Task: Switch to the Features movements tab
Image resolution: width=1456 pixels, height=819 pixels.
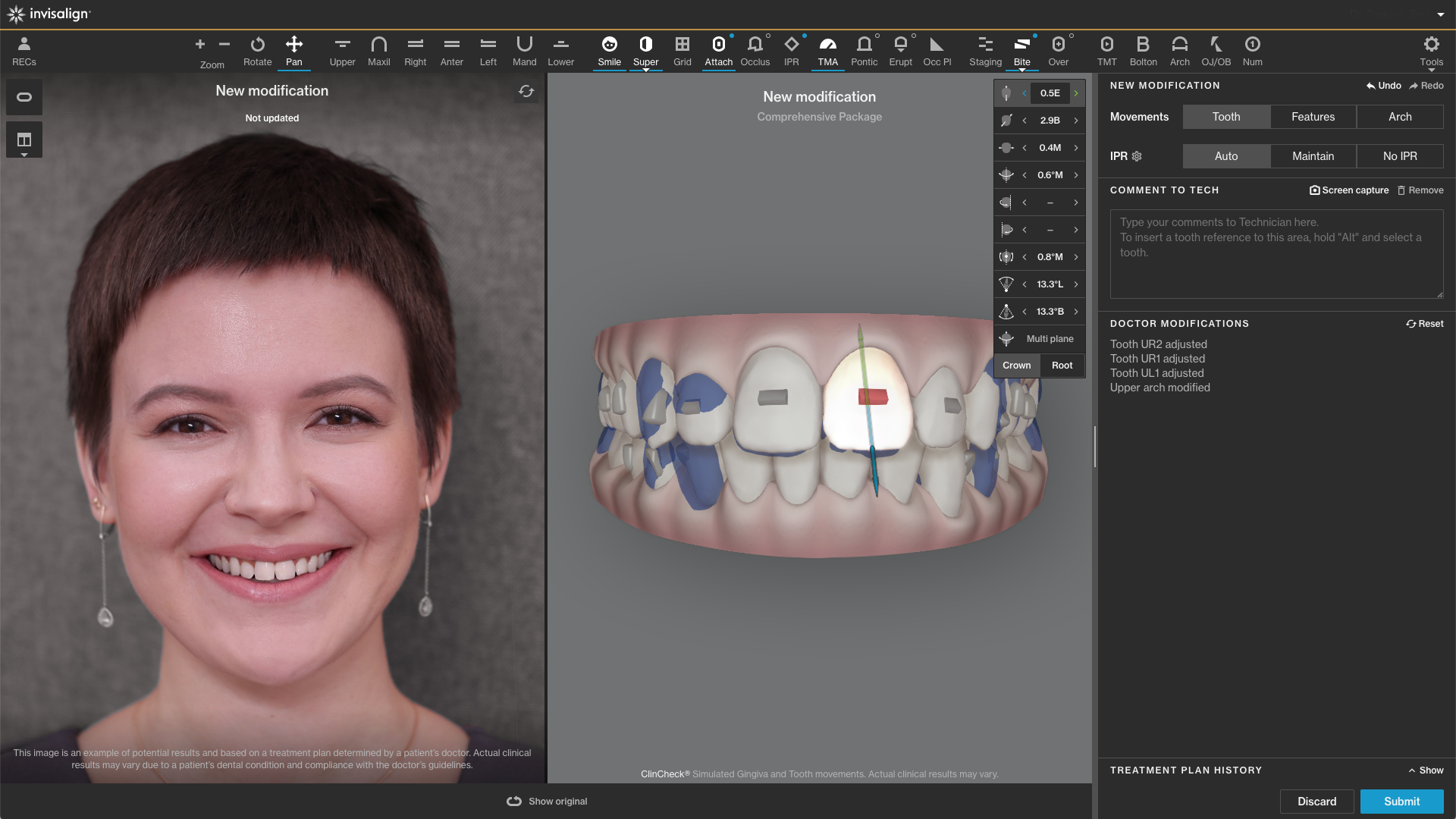Action: coord(1313,117)
